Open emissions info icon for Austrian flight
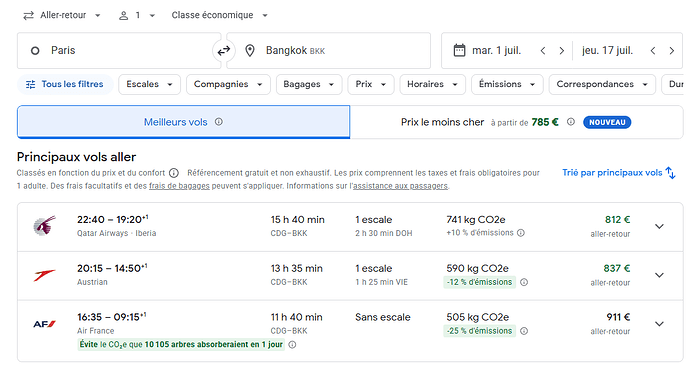The image size is (690, 368). point(524,282)
